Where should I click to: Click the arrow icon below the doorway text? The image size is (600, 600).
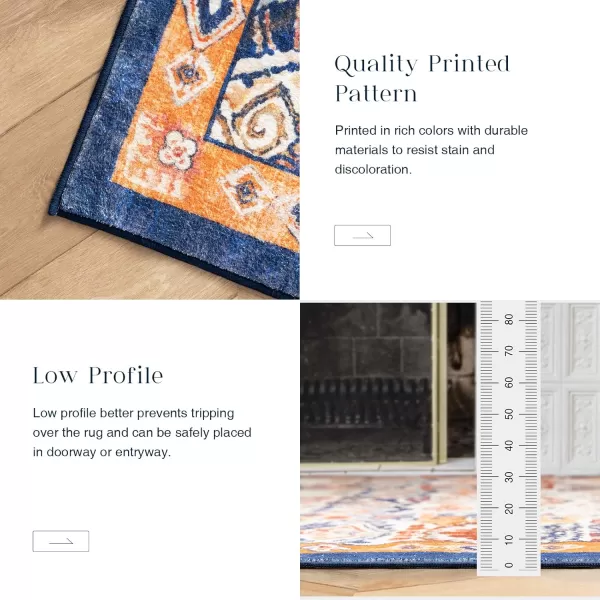click(x=61, y=541)
